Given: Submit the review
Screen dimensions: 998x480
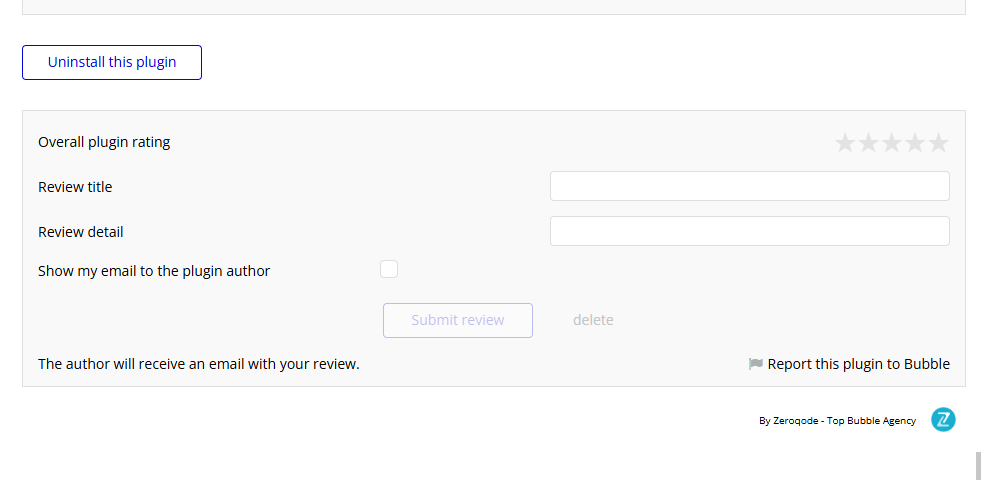Looking at the screenshot, I should click(x=458, y=320).
